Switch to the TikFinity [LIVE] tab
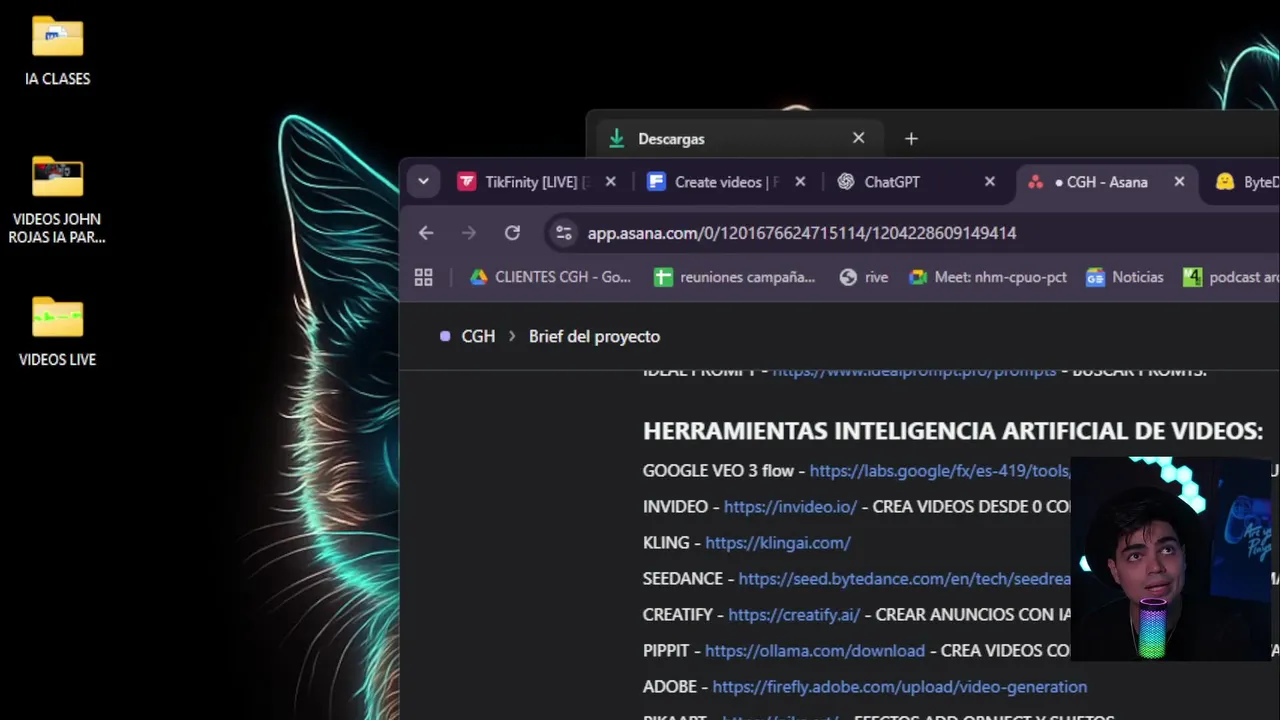 pos(536,182)
